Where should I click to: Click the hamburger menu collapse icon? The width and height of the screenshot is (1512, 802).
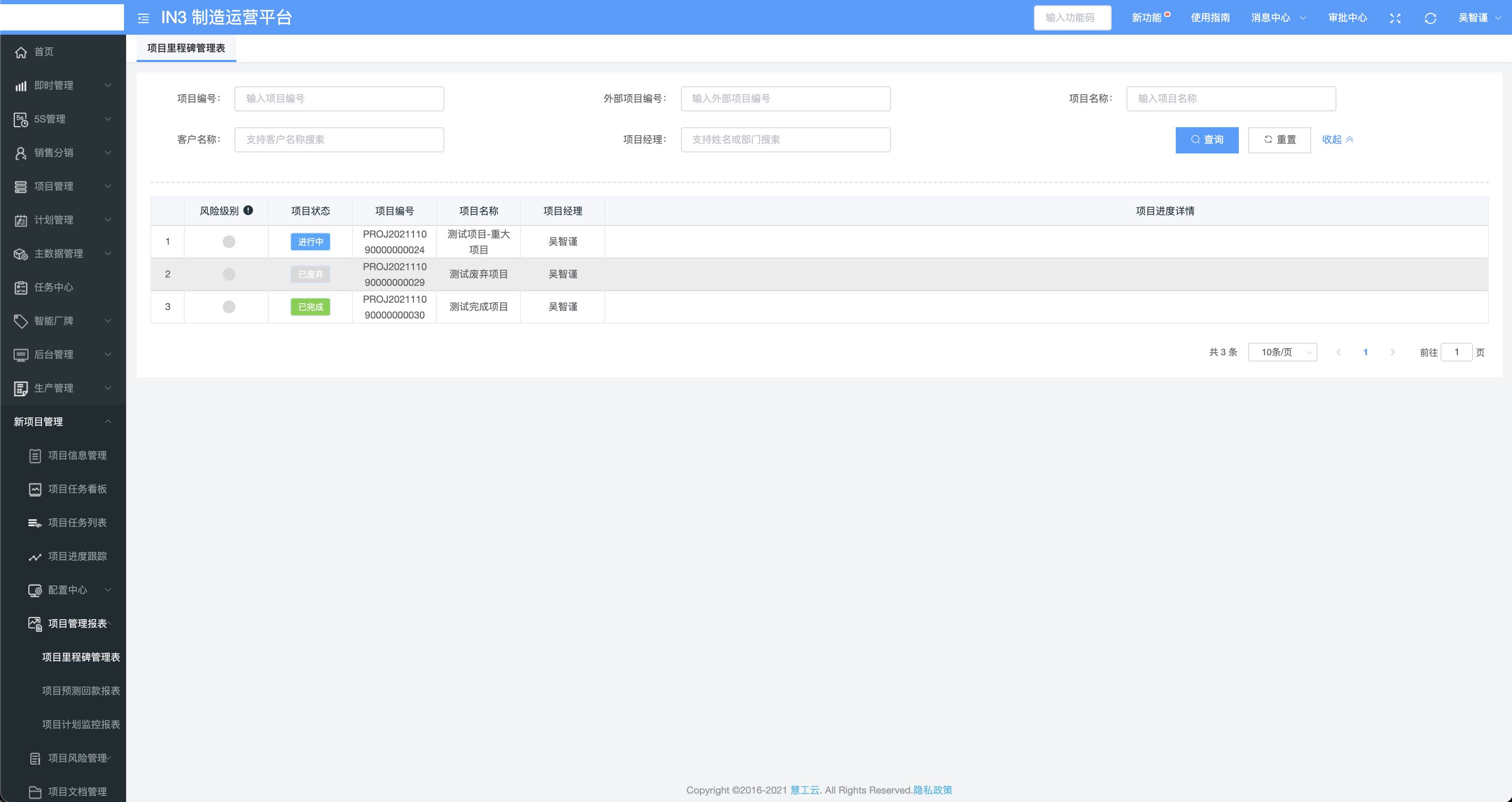143,18
